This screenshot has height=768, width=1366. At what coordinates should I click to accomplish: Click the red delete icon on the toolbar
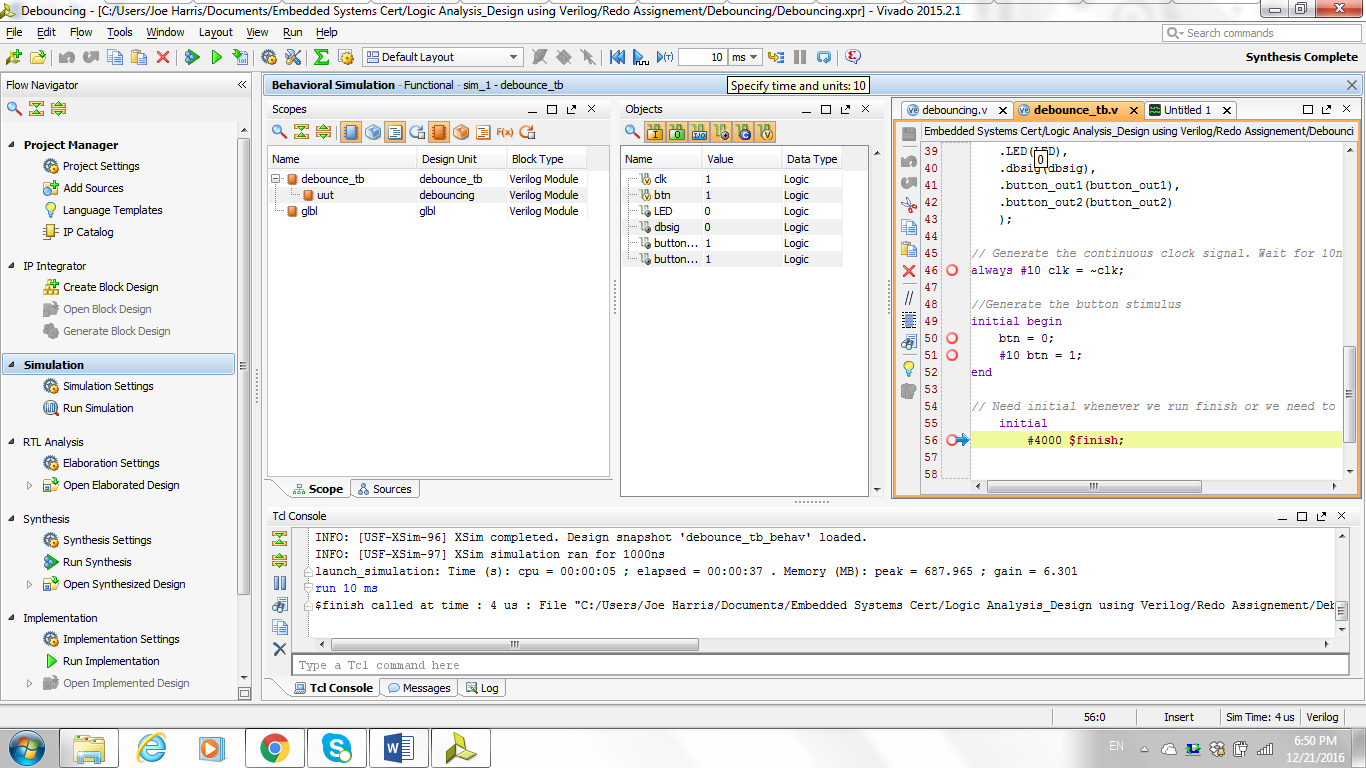click(x=162, y=57)
